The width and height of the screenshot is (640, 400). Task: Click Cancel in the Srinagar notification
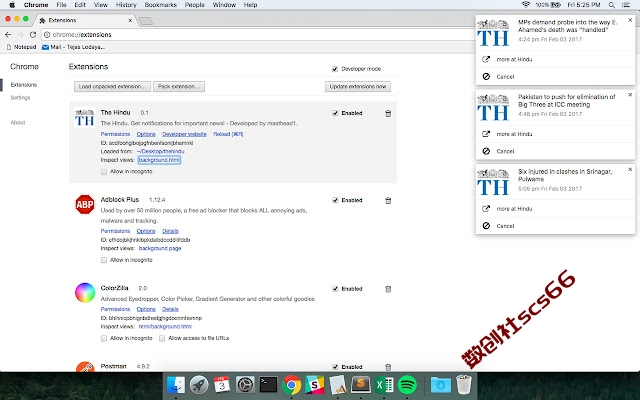(505, 226)
